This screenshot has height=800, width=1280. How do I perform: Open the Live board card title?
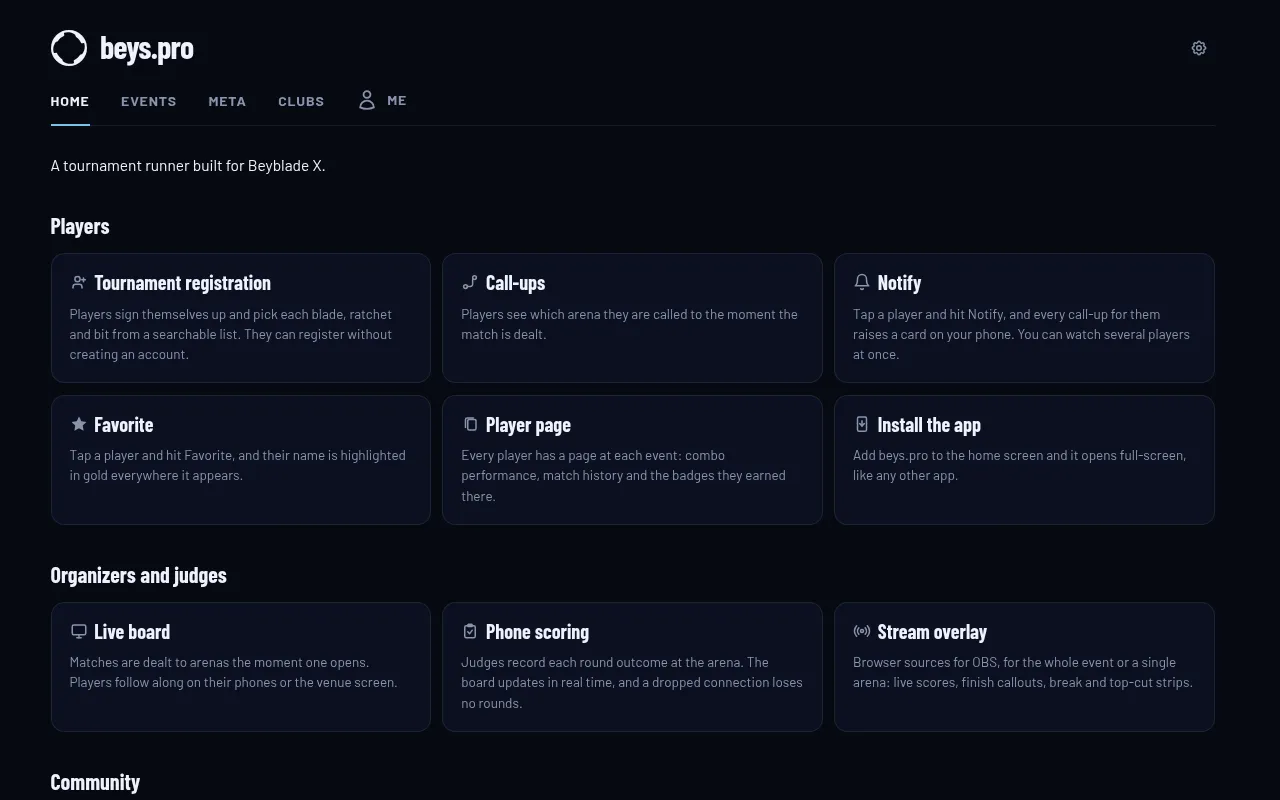pos(132,632)
